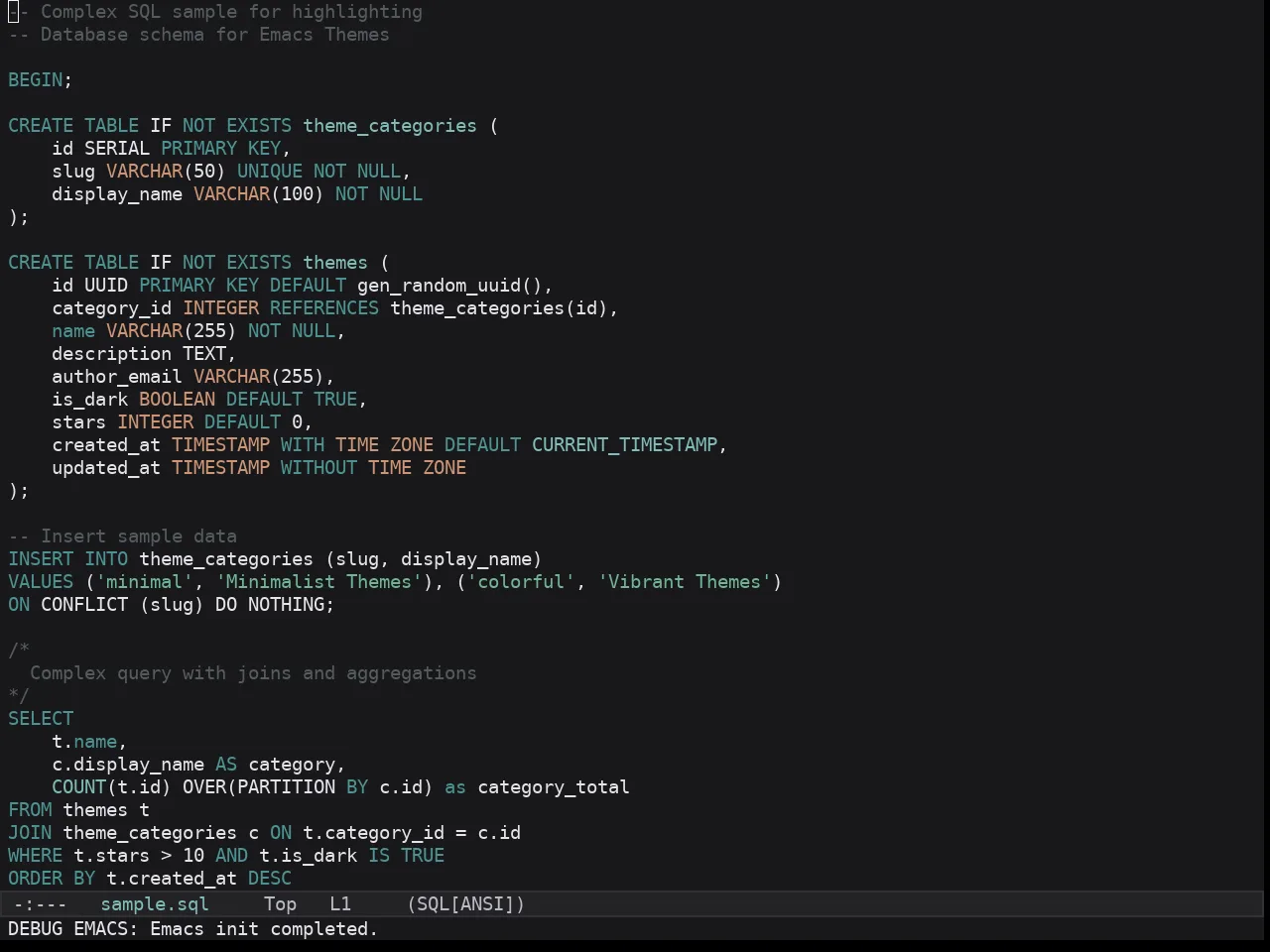Screen dimensions: 1270x952
Task: Click 'name VARCHAR(255) NOT NULL' line
Action: point(198,331)
